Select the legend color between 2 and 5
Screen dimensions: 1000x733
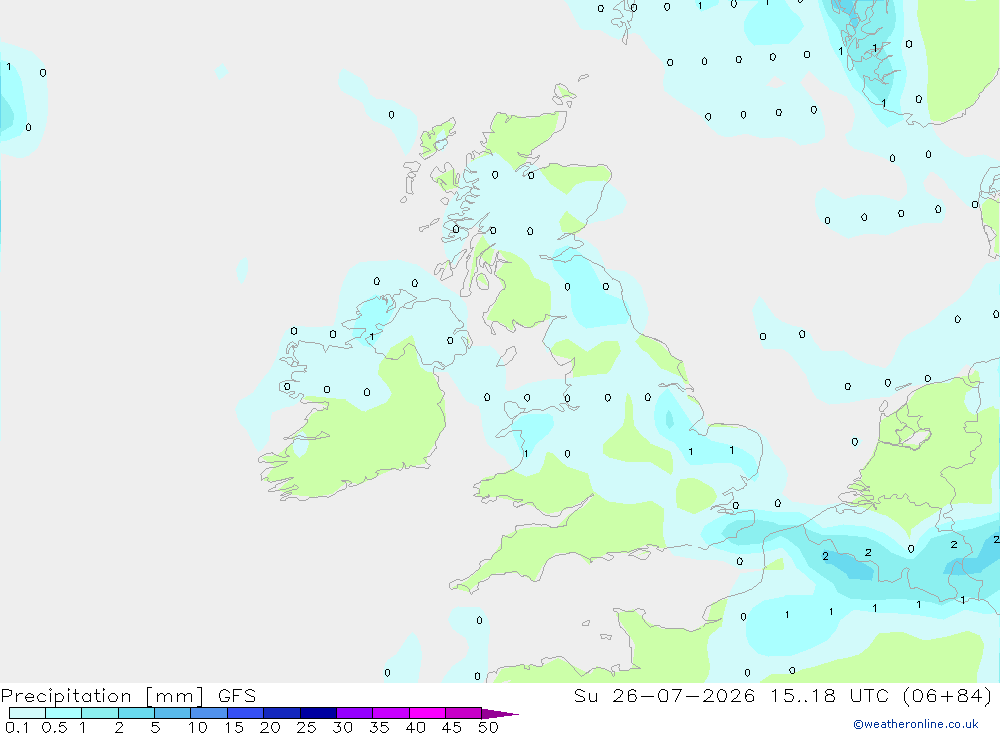point(136,713)
